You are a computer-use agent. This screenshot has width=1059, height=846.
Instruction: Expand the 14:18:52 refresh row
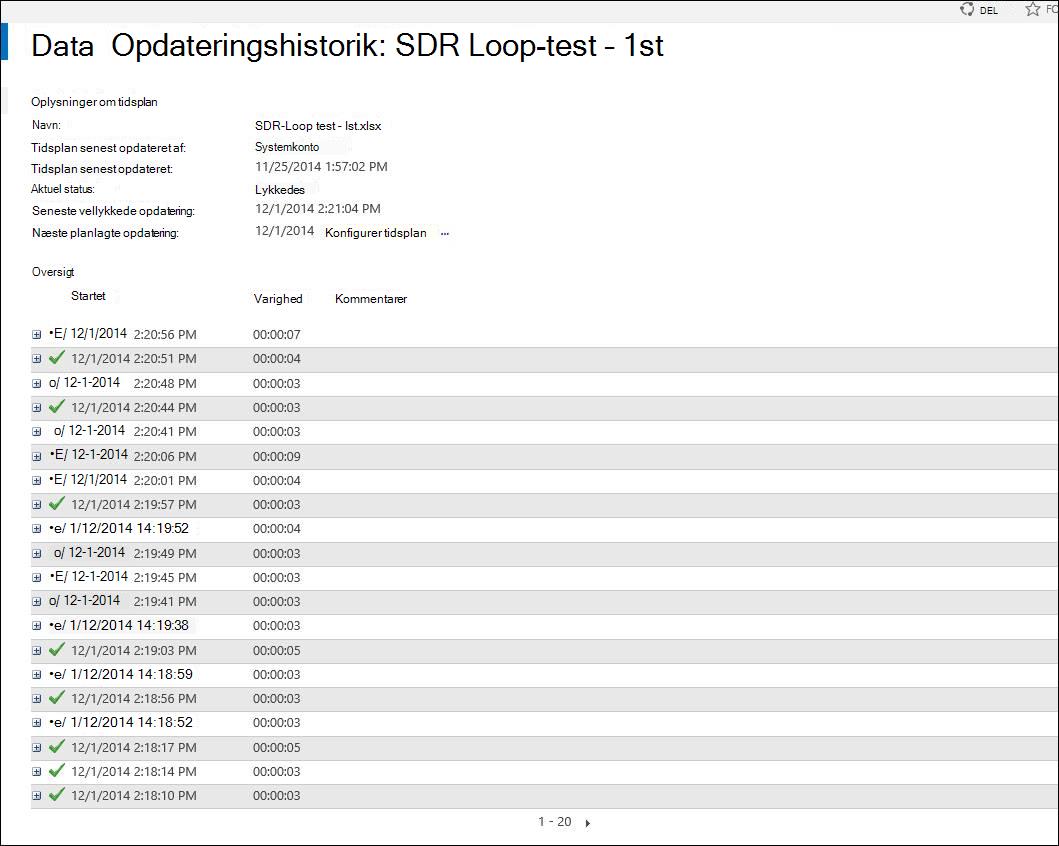[x=36, y=722]
